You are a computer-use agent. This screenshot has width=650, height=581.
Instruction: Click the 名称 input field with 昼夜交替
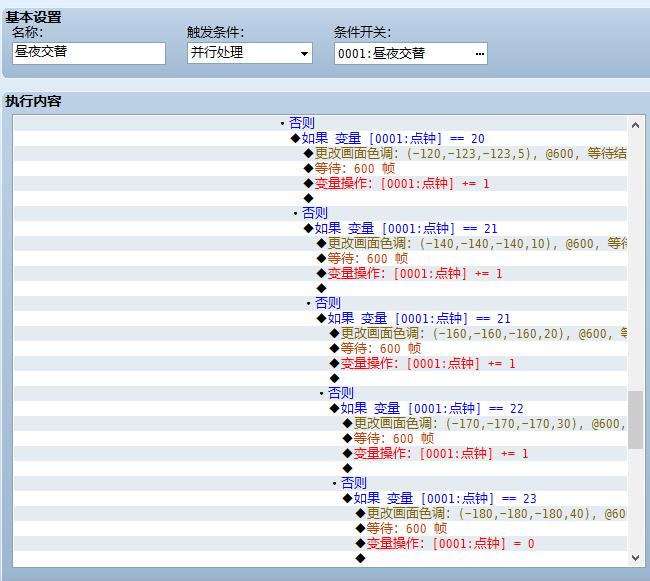pos(89,53)
